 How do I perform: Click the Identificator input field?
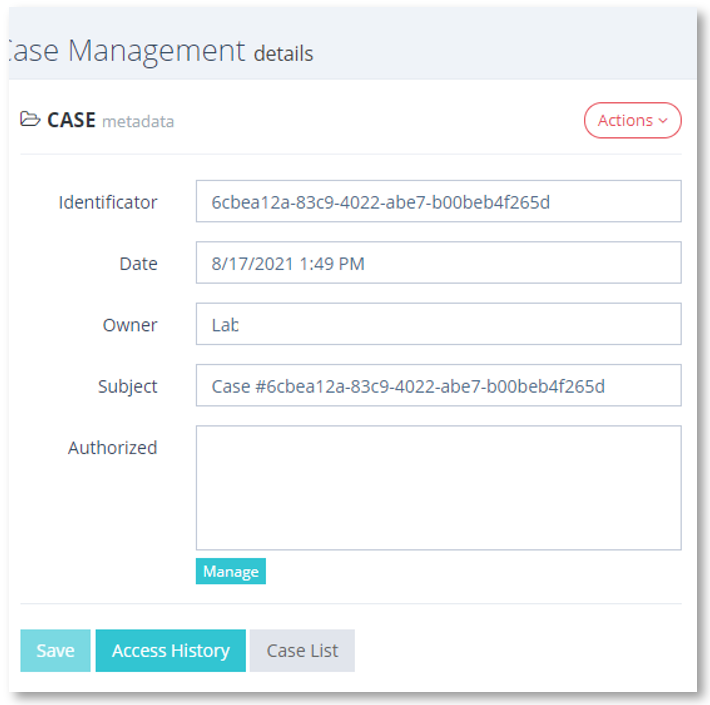[x=438, y=201]
